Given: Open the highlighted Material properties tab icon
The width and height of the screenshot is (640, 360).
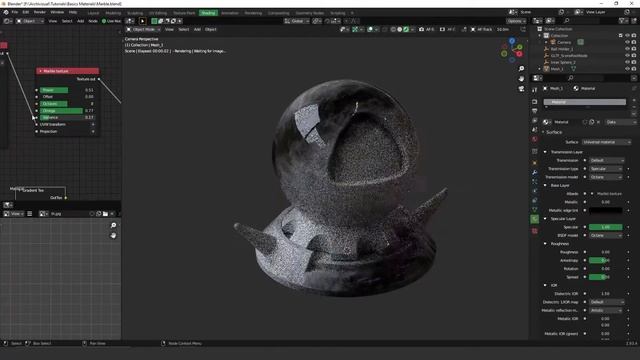Looking at the screenshot, I should point(535,219).
